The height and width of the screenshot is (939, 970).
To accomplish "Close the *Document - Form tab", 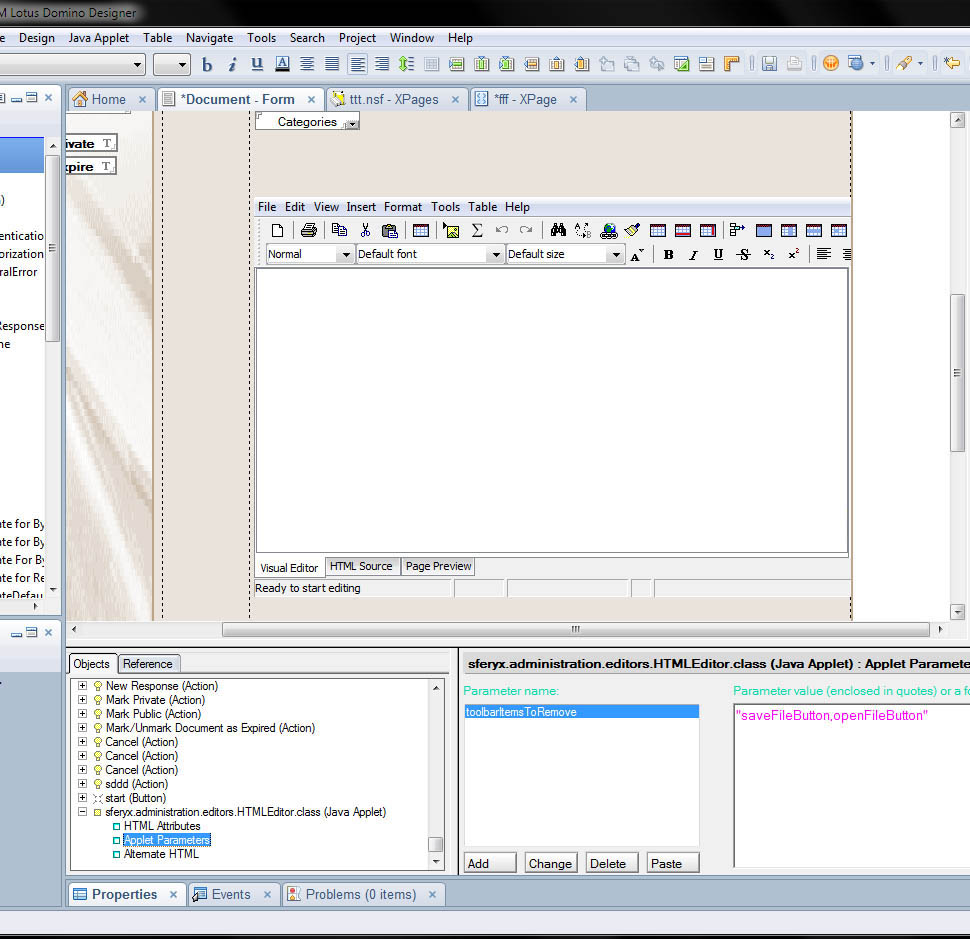I will pyautogui.click(x=312, y=100).
